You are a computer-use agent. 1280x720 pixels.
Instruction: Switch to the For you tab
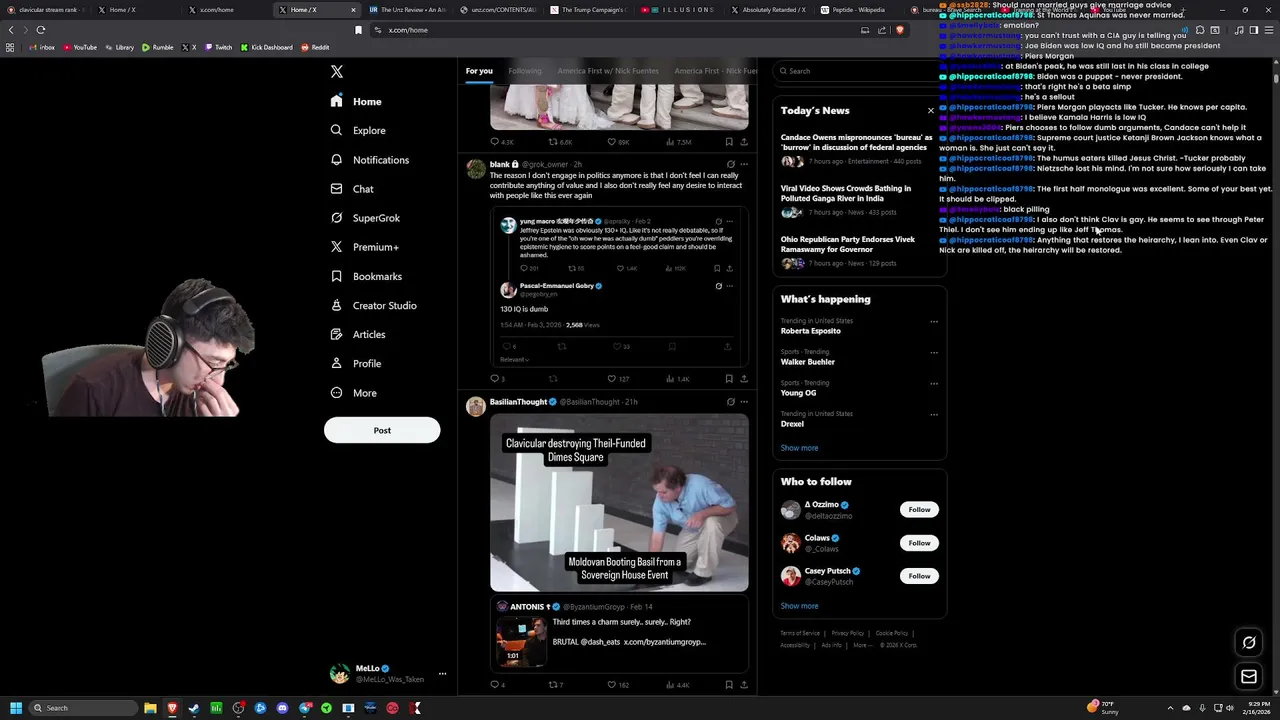[x=479, y=71]
